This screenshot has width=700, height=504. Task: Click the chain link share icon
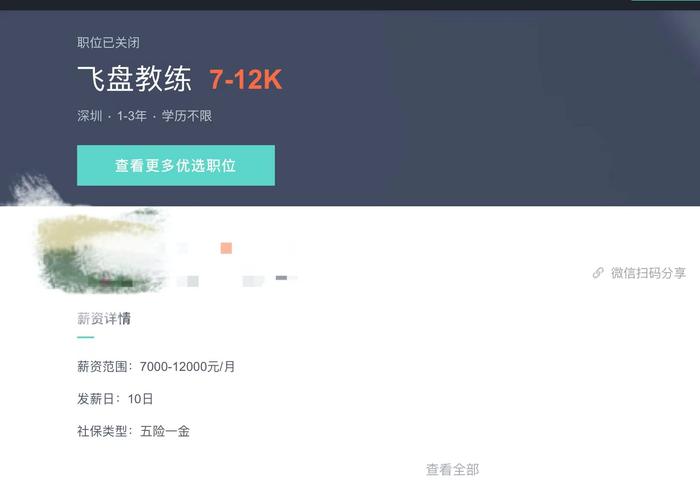pos(598,273)
